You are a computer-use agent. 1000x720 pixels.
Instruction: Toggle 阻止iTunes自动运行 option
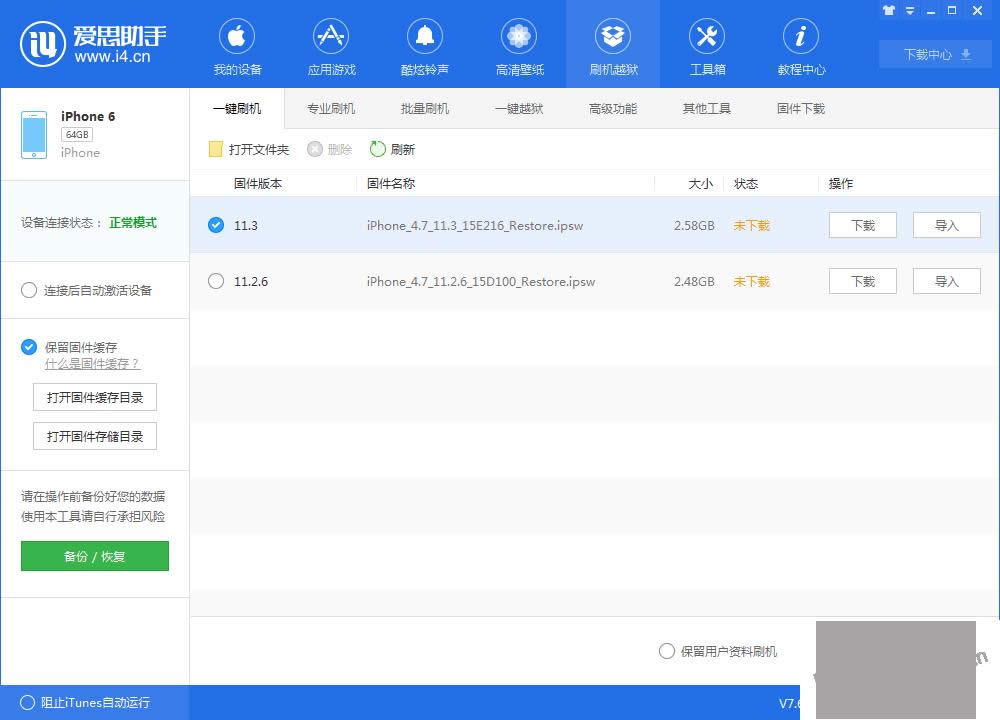(x=27, y=702)
